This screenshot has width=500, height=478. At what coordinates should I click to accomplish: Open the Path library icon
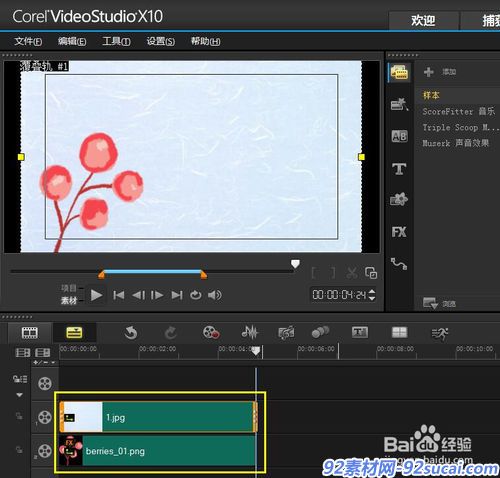pyautogui.click(x=399, y=264)
